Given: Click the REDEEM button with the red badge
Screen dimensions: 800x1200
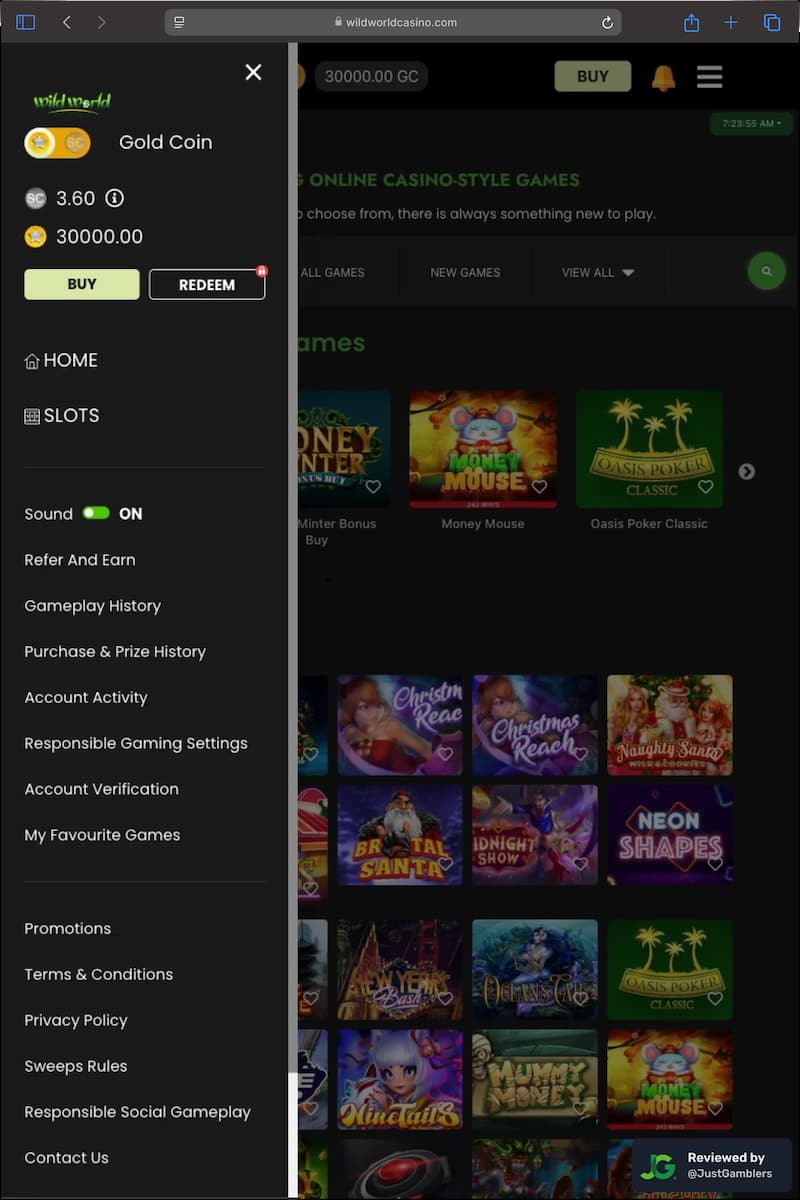Looking at the screenshot, I should [x=206, y=284].
